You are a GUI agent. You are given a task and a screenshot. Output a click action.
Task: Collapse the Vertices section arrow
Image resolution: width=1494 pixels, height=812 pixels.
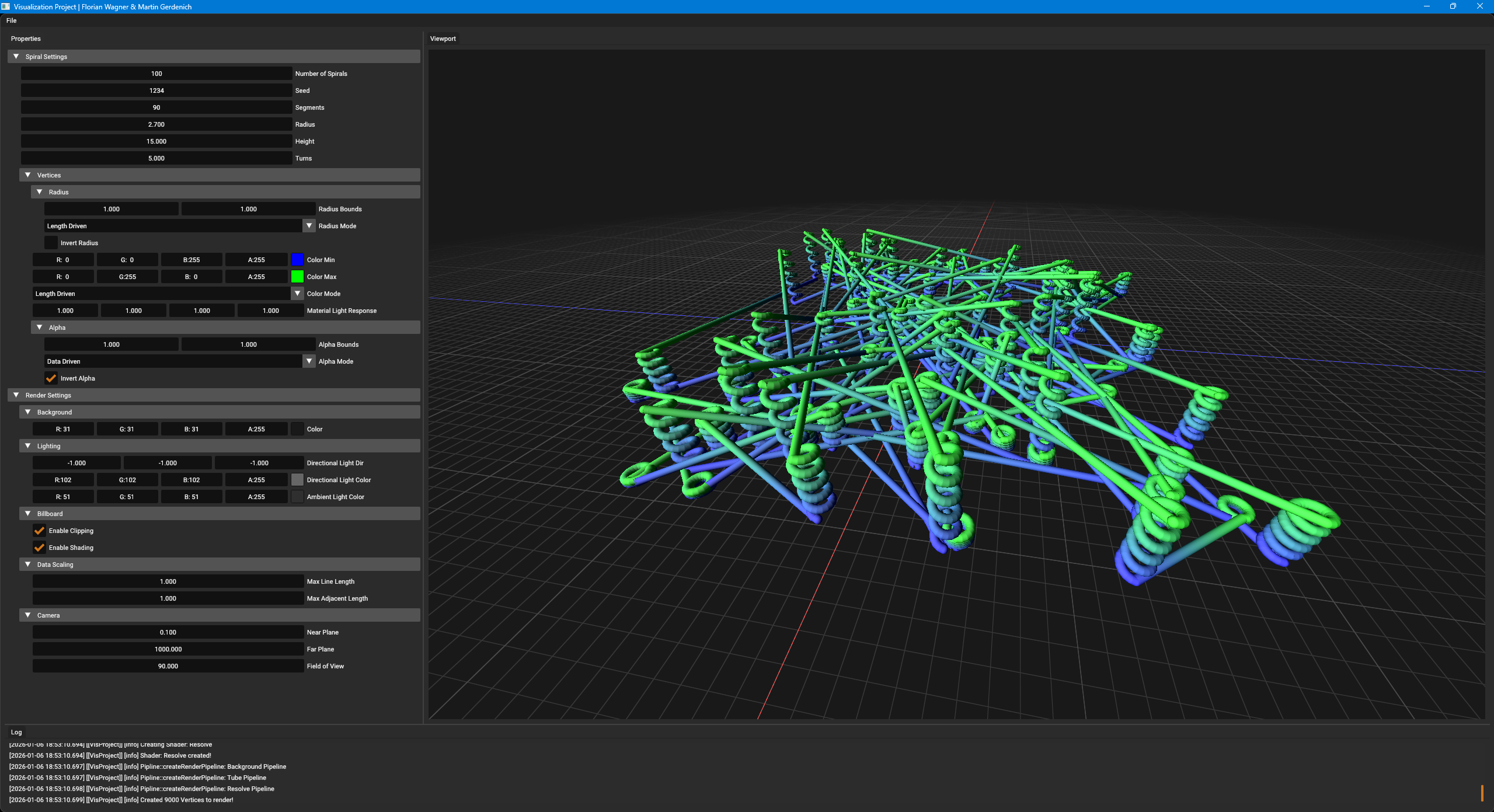pos(28,175)
